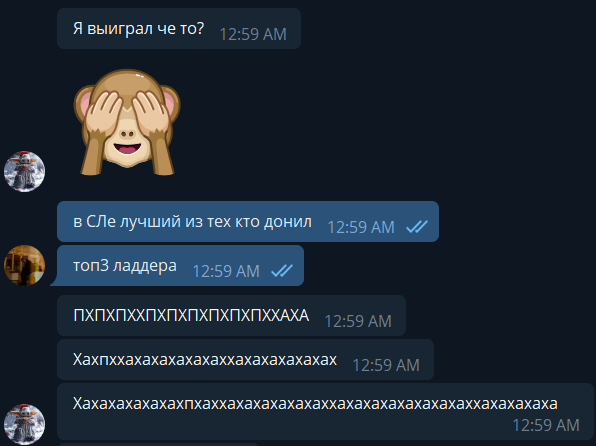Click the timestamp of топ3 ладдера

coord(226,271)
